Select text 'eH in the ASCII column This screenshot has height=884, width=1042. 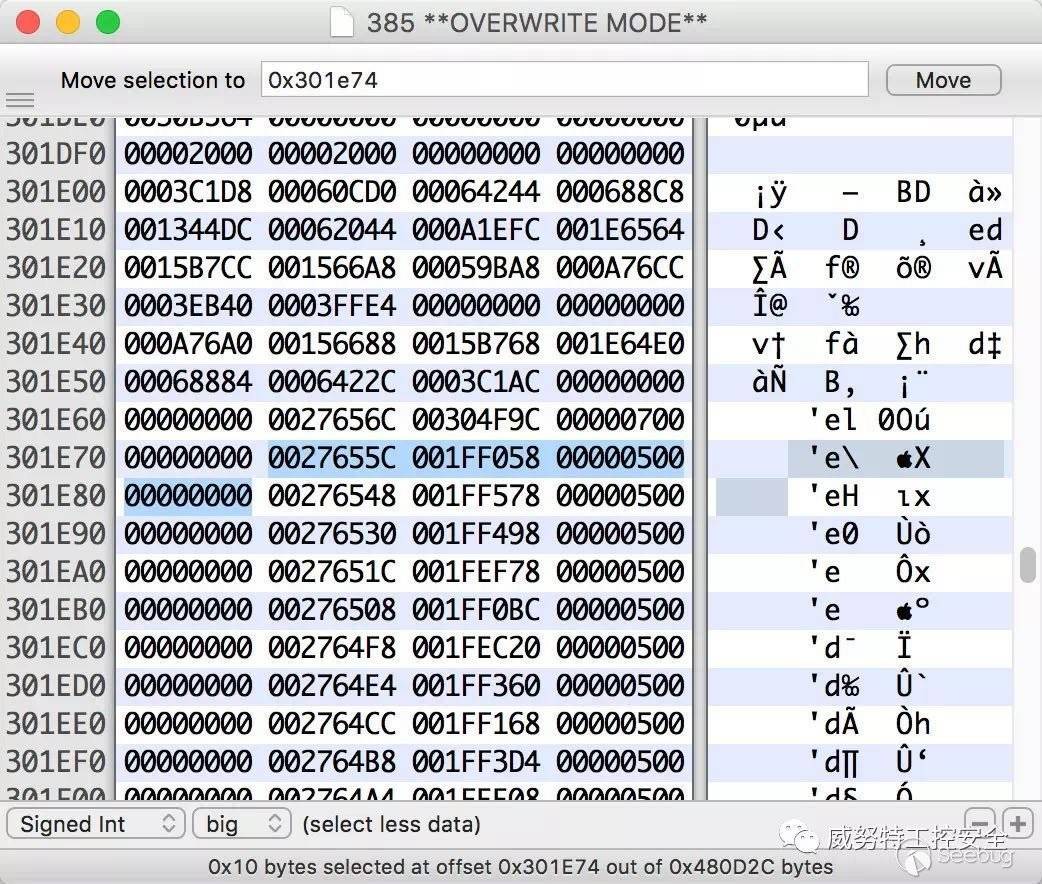(x=834, y=496)
